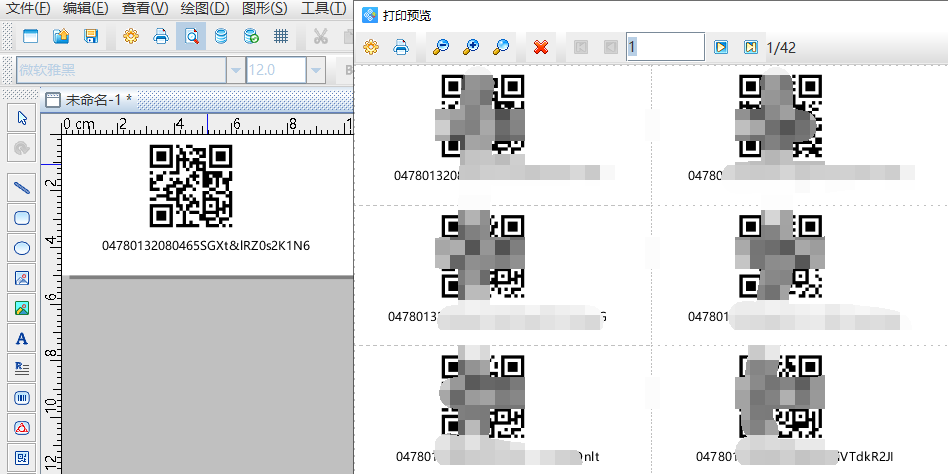Click the zoom in magnifier in preview
Viewport: 948px width, 474px height.
(471, 47)
